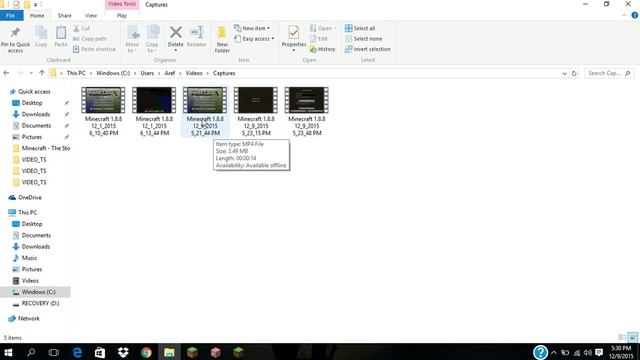
Task: Open Windows Store from taskbar
Action: pyautogui.click(x=100, y=352)
